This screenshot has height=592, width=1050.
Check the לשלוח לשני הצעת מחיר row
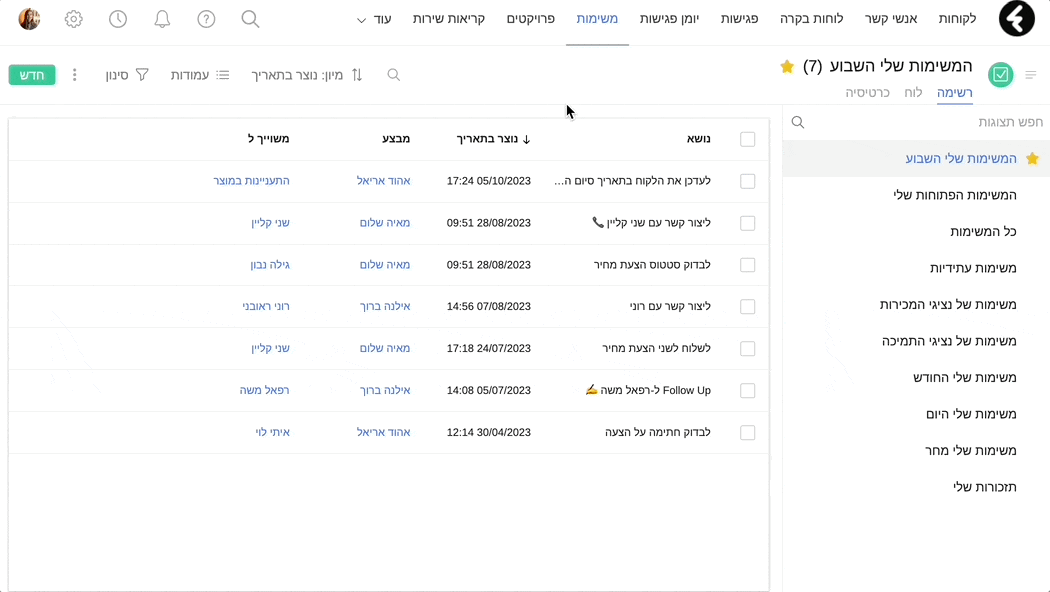coord(747,349)
